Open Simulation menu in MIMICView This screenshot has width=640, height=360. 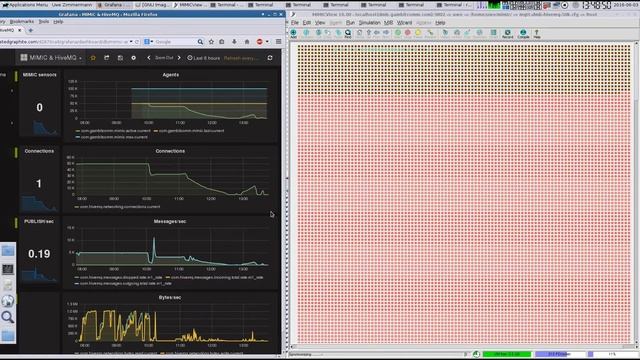369,23
